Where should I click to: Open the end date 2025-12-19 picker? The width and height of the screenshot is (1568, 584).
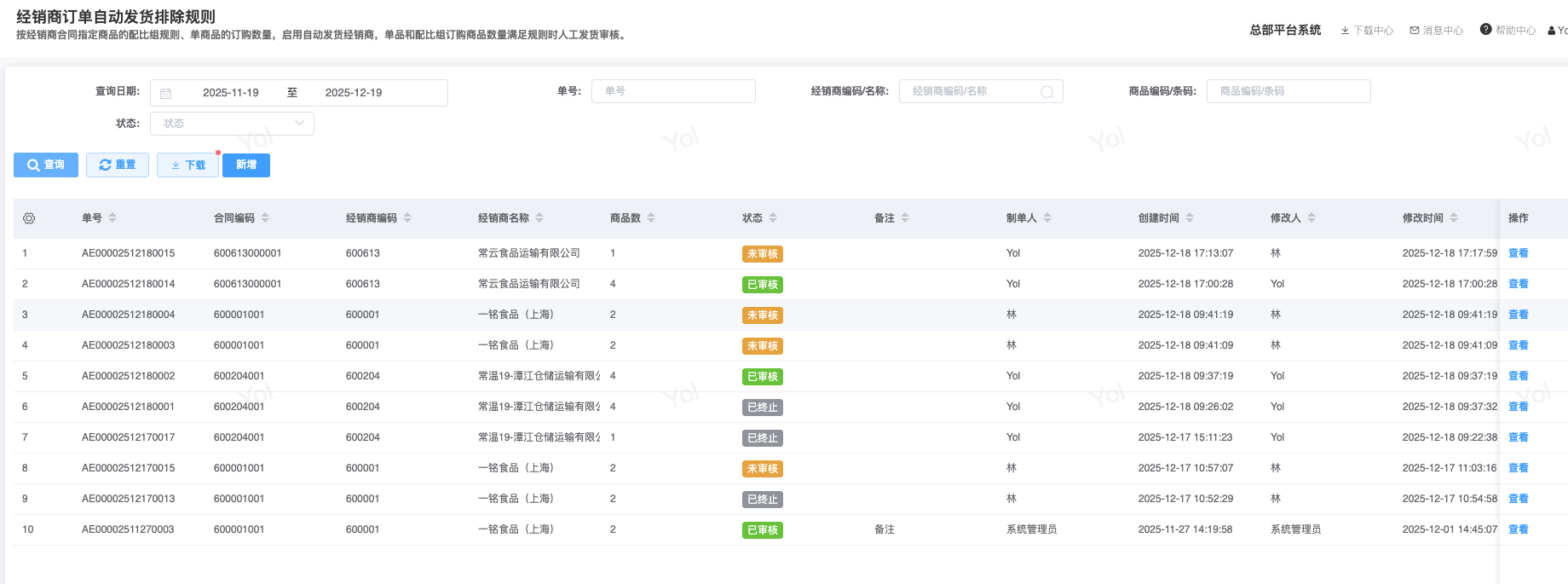coord(353,93)
